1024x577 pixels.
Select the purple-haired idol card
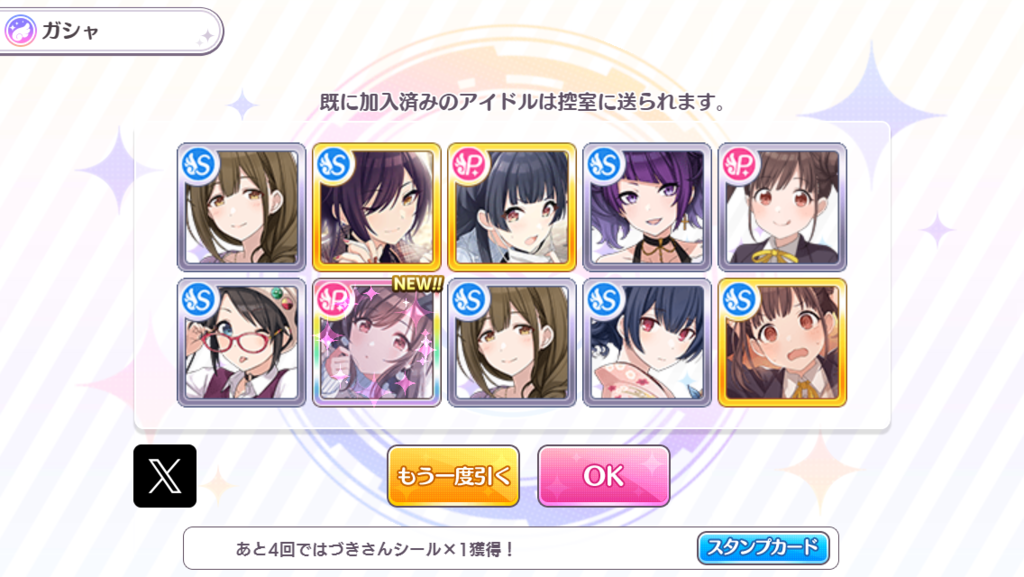pos(647,207)
